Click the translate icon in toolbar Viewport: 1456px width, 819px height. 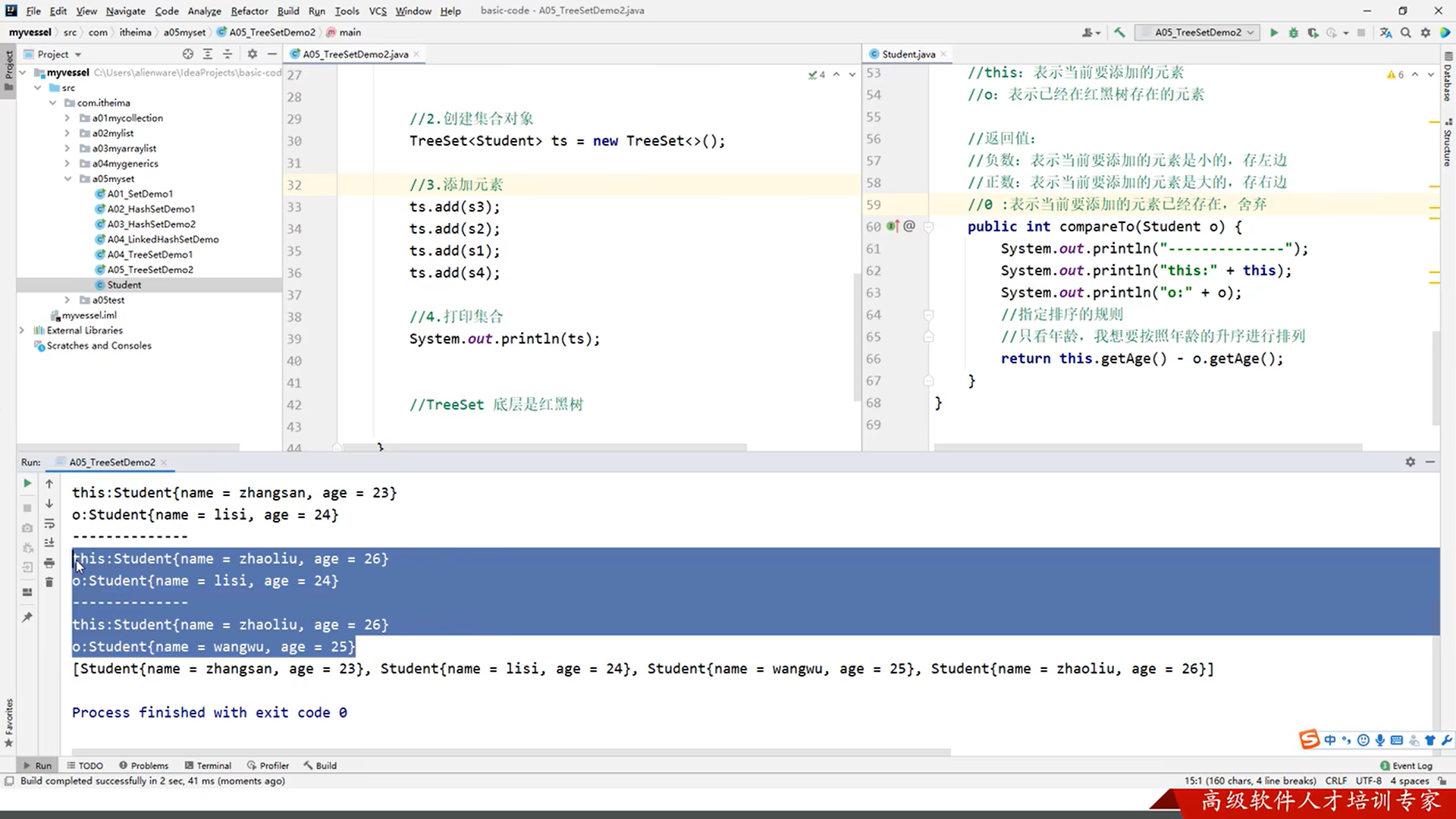tap(1385, 33)
